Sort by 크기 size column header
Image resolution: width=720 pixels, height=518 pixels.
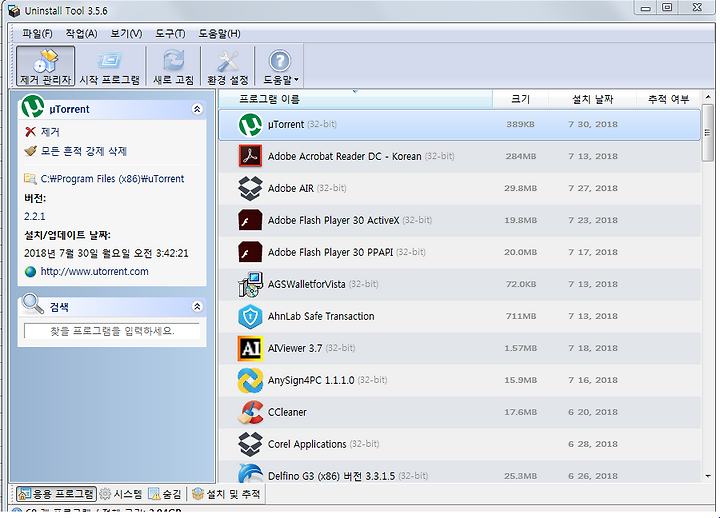click(520, 99)
